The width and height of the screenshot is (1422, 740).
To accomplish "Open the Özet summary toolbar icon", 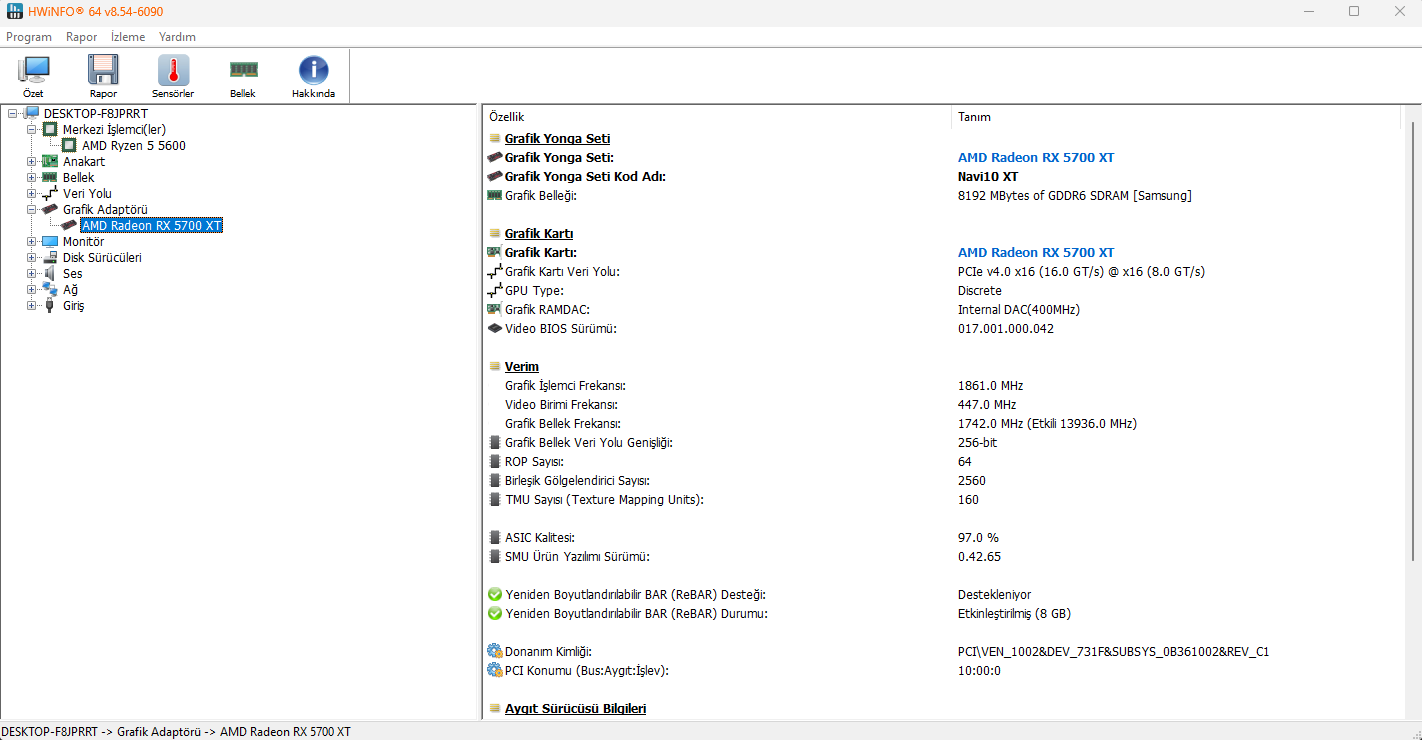I will [x=34, y=77].
